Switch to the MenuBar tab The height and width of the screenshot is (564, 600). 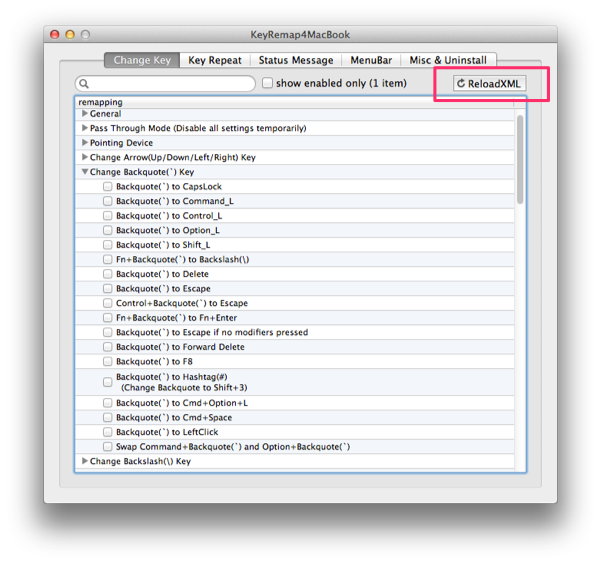tap(371, 60)
